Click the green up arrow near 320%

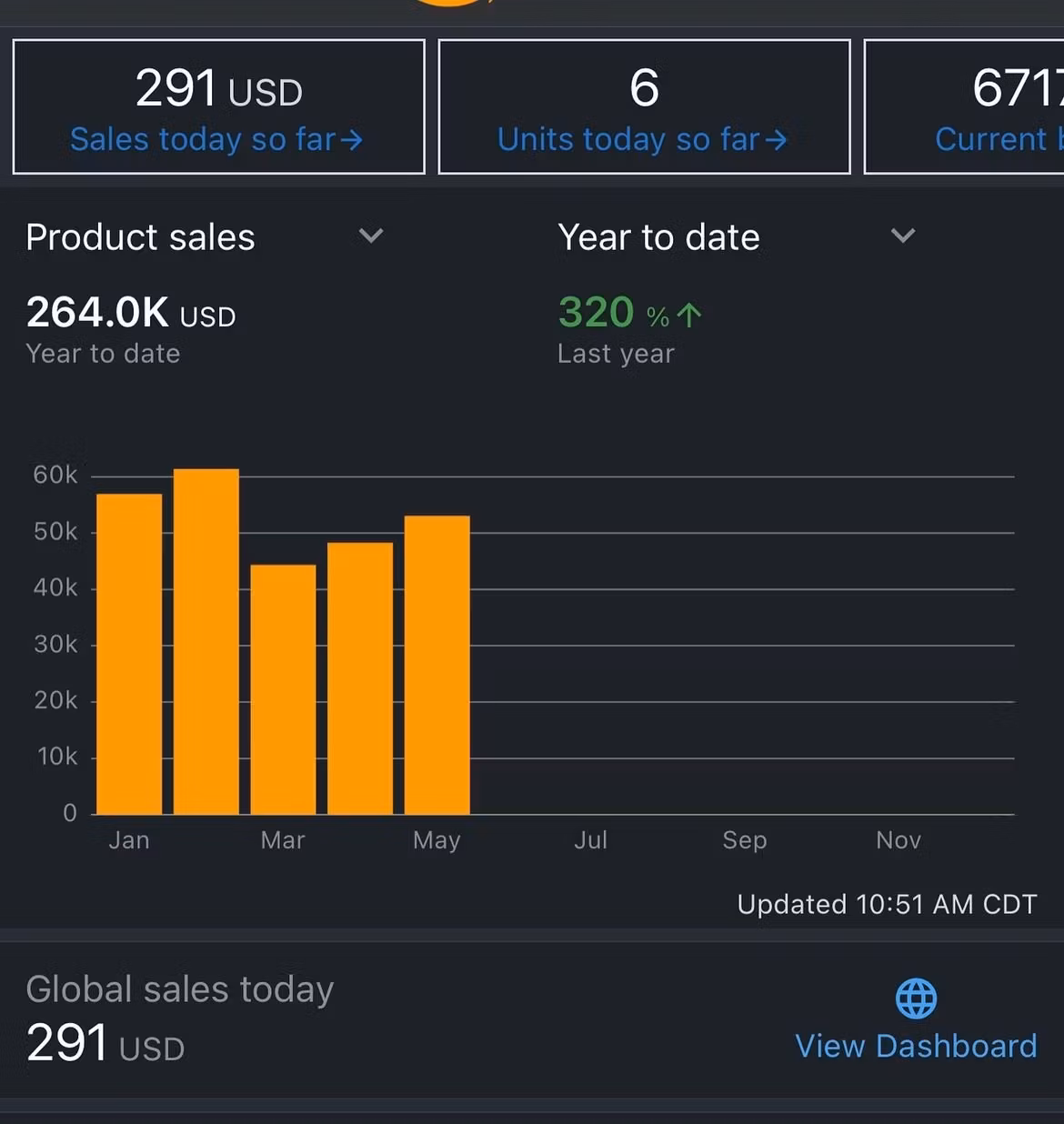click(x=689, y=315)
